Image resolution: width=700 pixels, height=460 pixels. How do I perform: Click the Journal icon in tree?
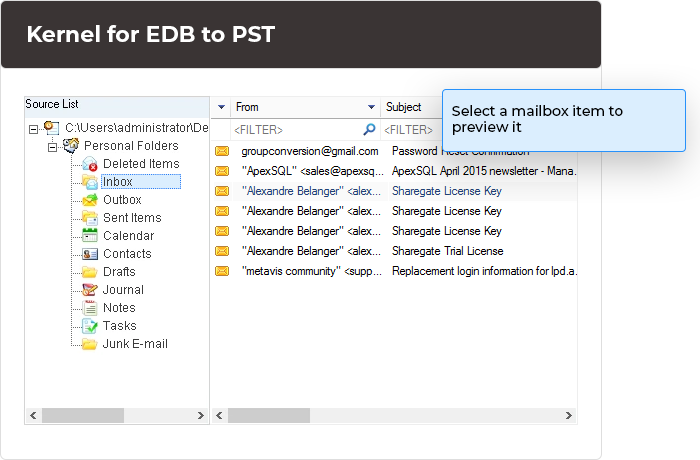tap(90, 289)
